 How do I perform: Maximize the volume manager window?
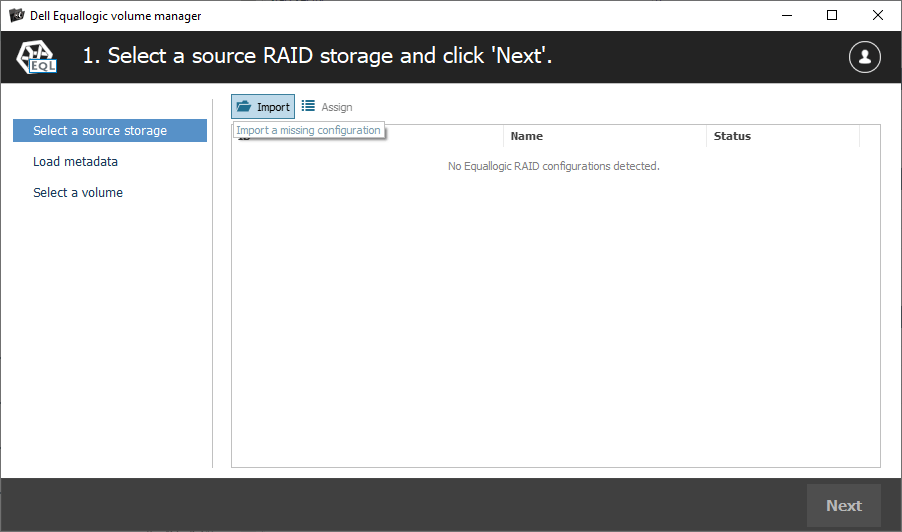pyautogui.click(x=832, y=16)
